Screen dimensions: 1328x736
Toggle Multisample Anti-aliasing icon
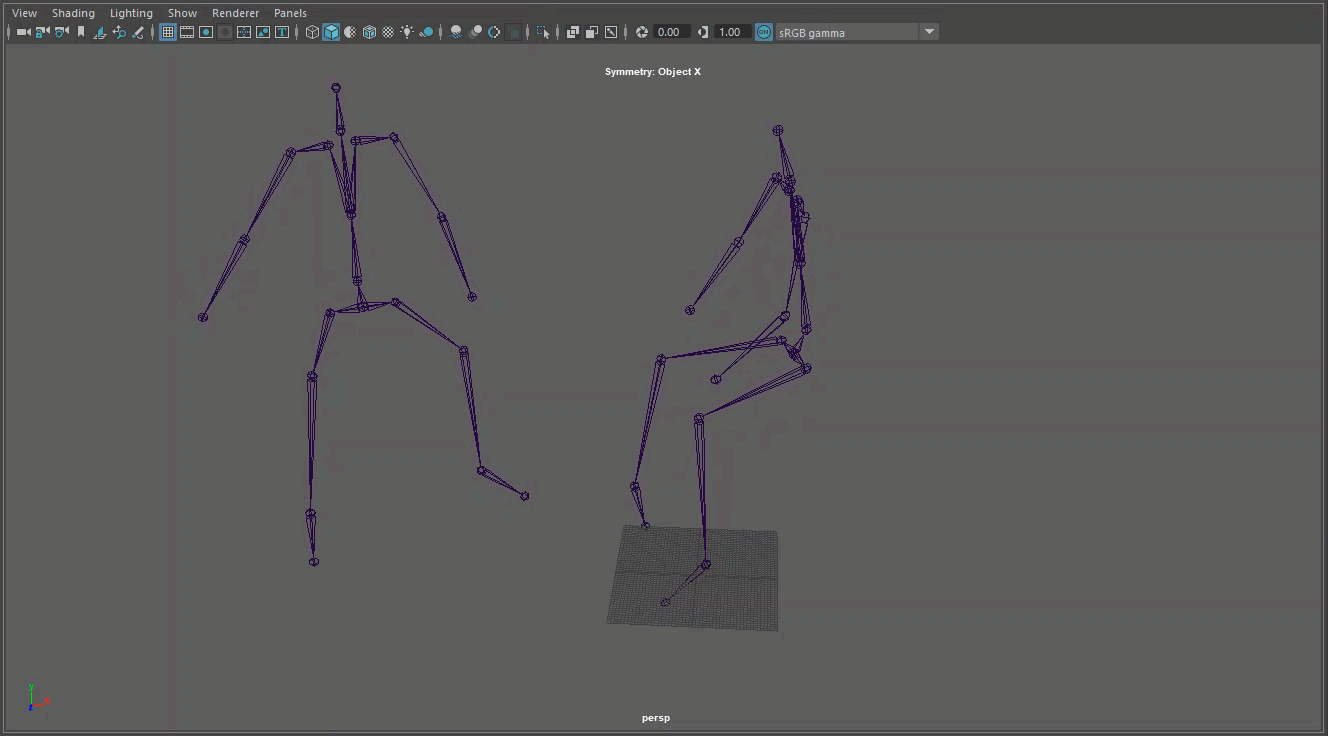[x=494, y=32]
